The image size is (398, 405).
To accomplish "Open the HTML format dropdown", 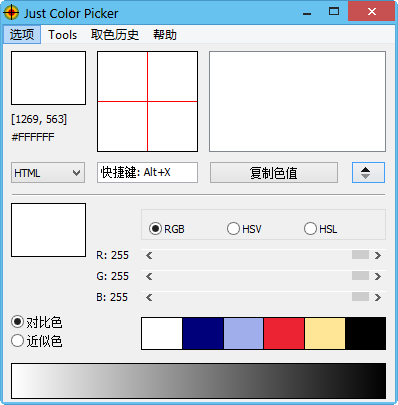I will coord(48,173).
